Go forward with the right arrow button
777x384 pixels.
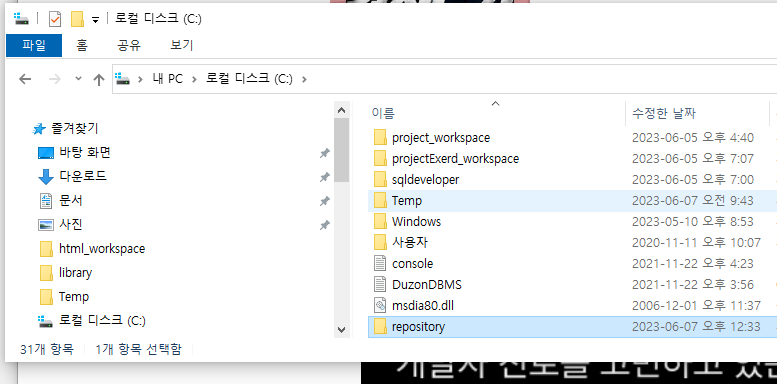click(55, 79)
